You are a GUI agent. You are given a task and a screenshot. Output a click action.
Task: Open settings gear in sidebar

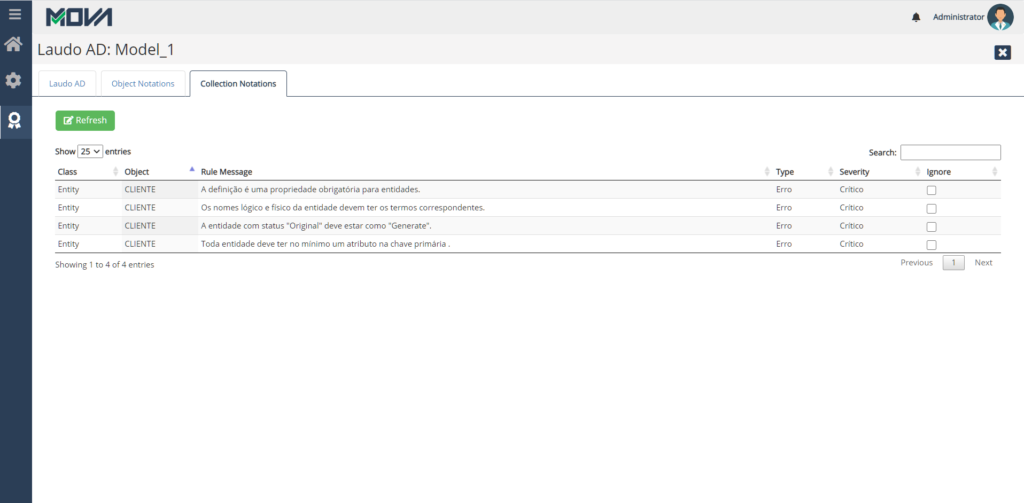click(15, 80)
